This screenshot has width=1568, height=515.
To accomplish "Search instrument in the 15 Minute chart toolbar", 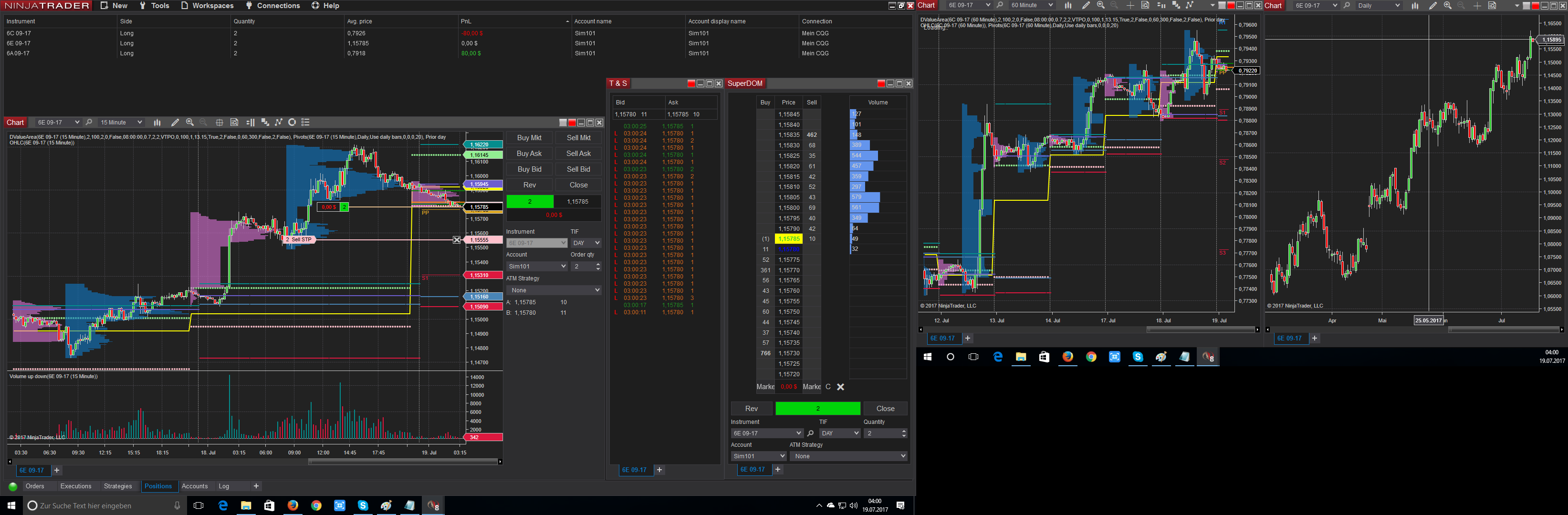I will pyautogui.click(x=89, y=122).
